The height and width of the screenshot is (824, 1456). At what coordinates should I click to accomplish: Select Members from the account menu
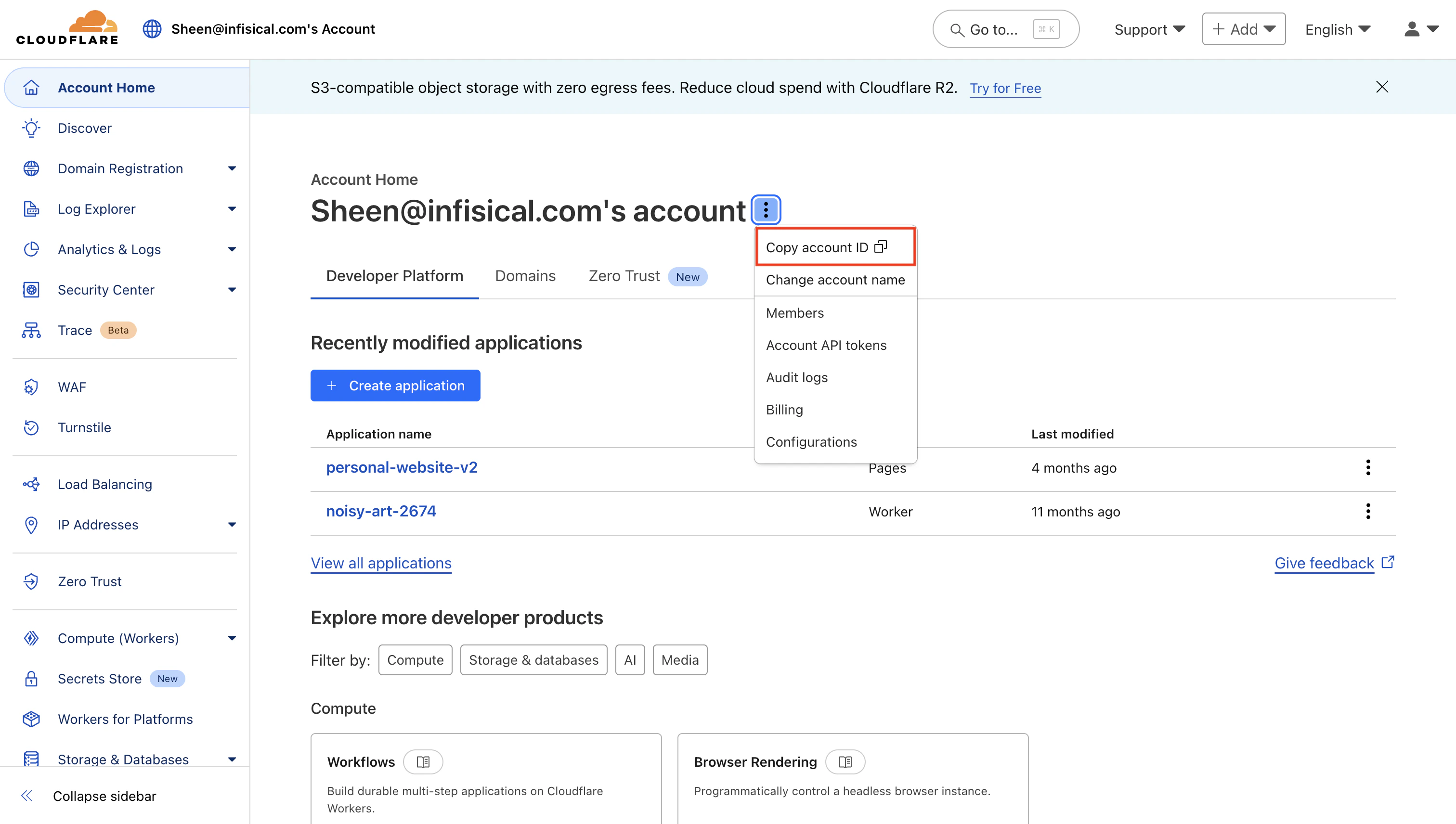(835, 313)
